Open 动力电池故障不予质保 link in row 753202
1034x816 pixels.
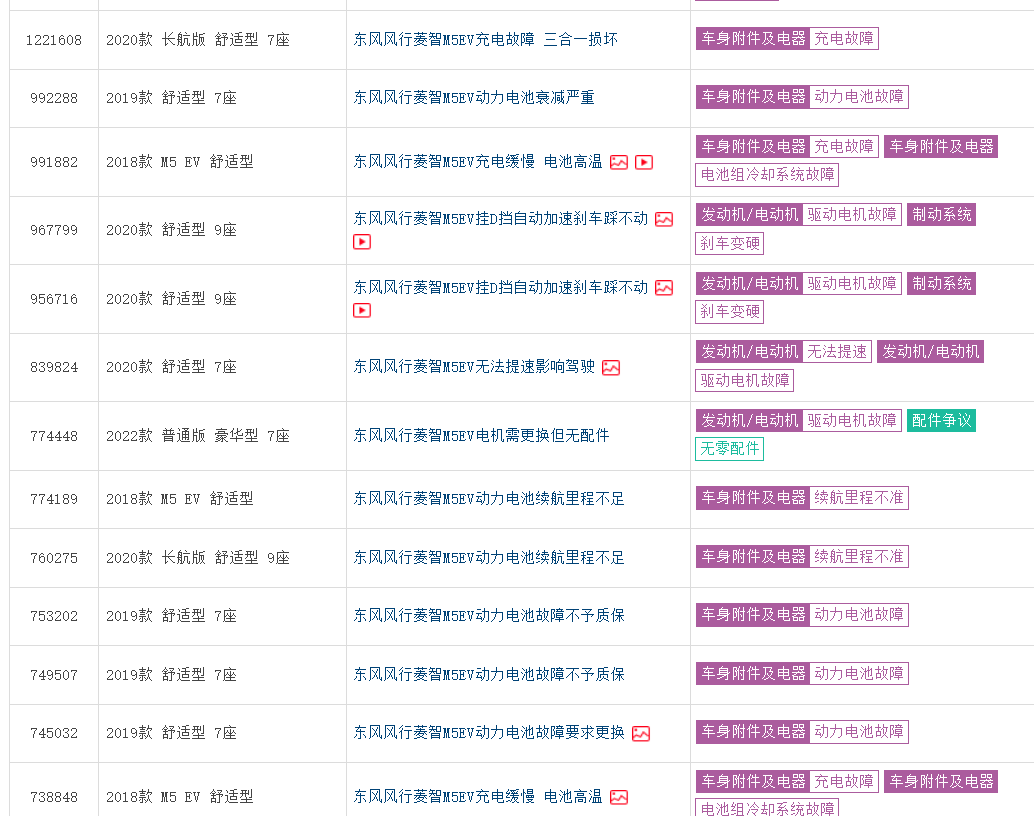coord(489,615)
